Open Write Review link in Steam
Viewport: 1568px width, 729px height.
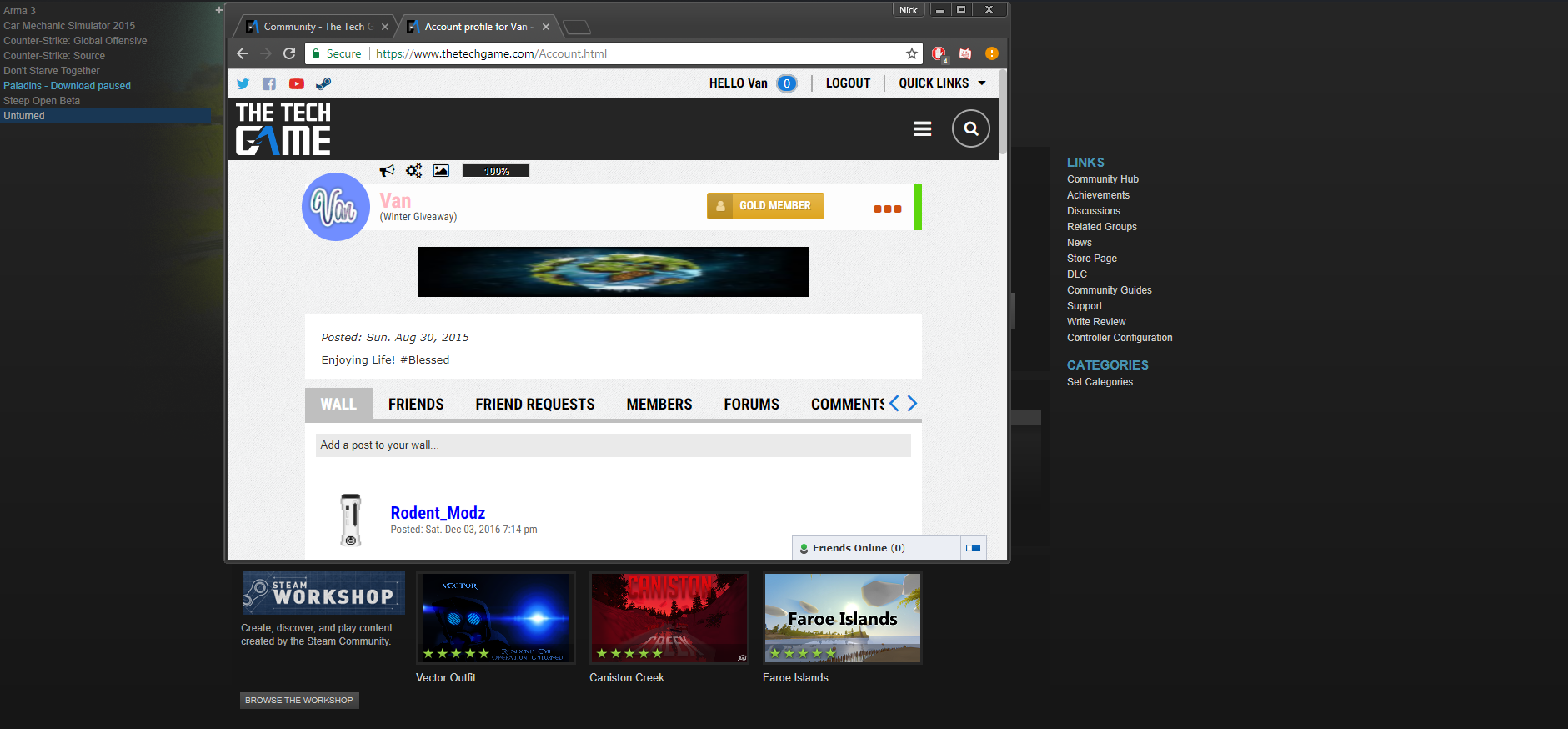click(1096, 322)
